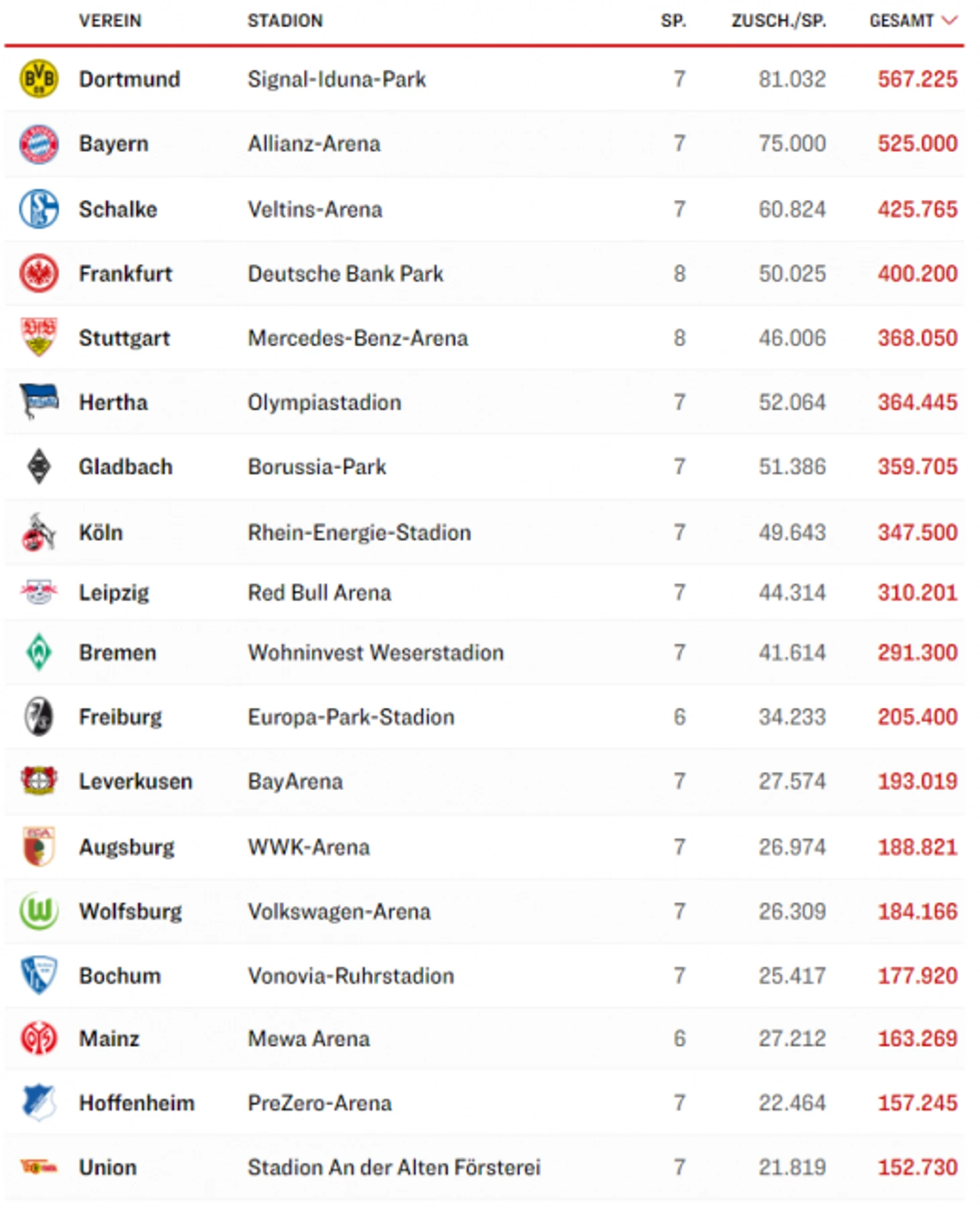Click the Schalke club crest
The image size is (980, 1208).
tap(39, 209)
